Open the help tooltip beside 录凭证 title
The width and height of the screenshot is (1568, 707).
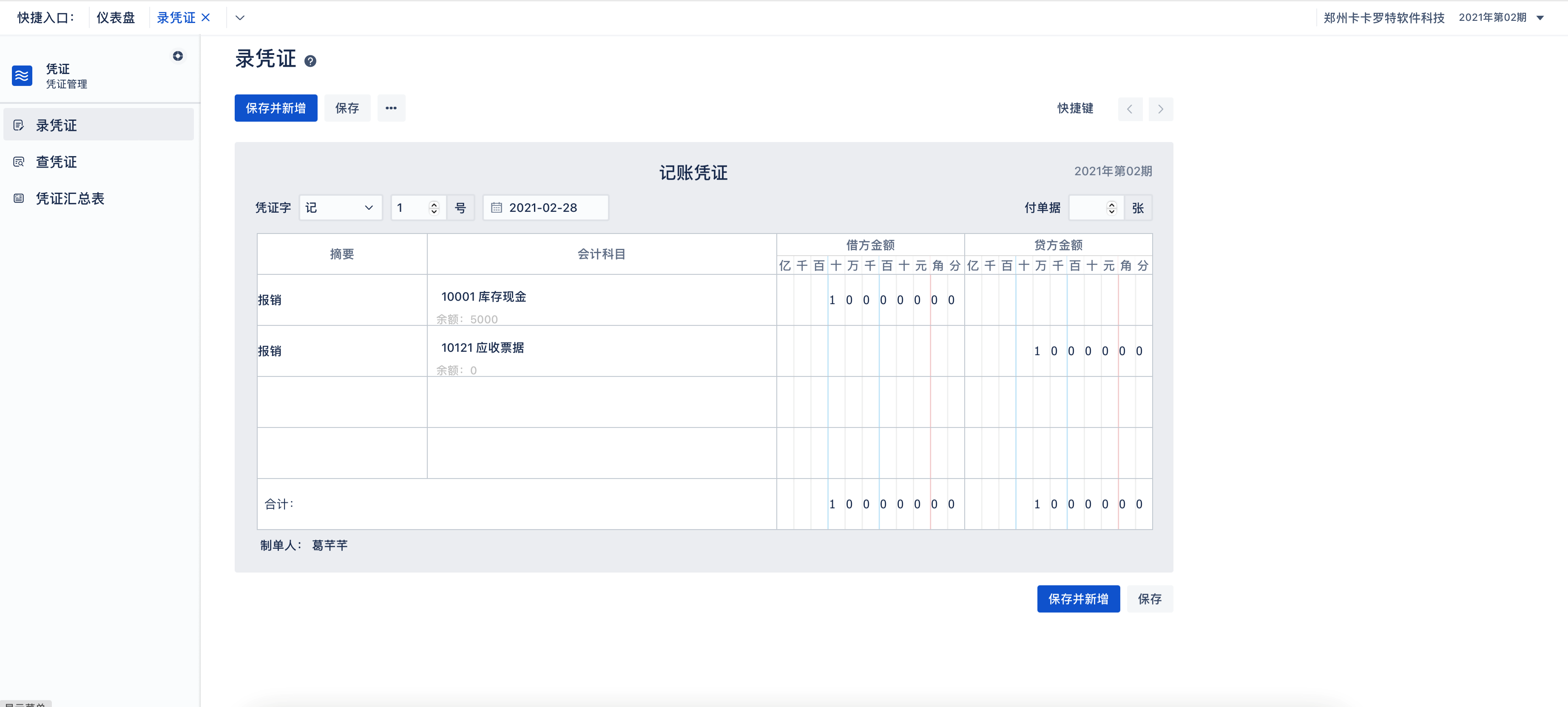tap(311, 61)
